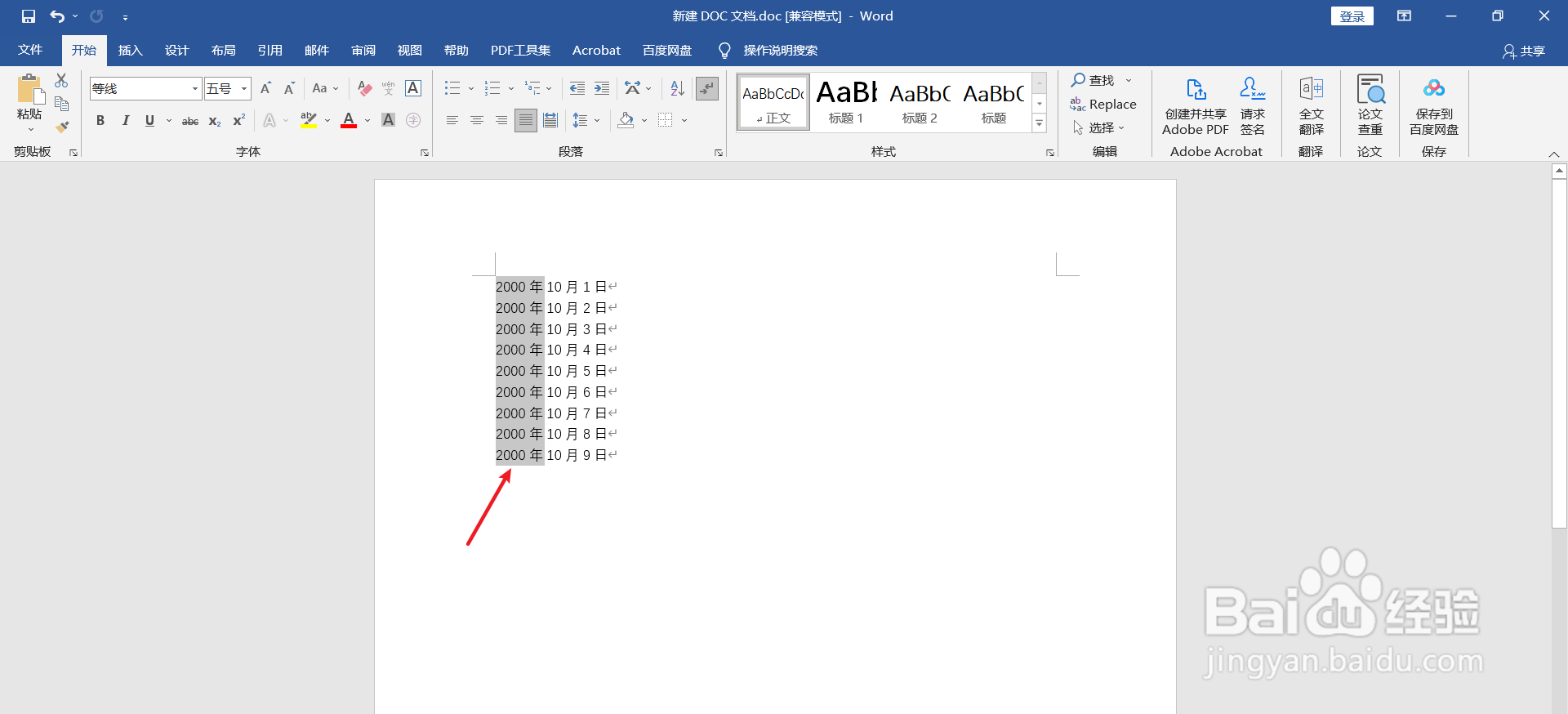Toggle strikethrough formatting
1568x714 pixels.
coord(189,120)
